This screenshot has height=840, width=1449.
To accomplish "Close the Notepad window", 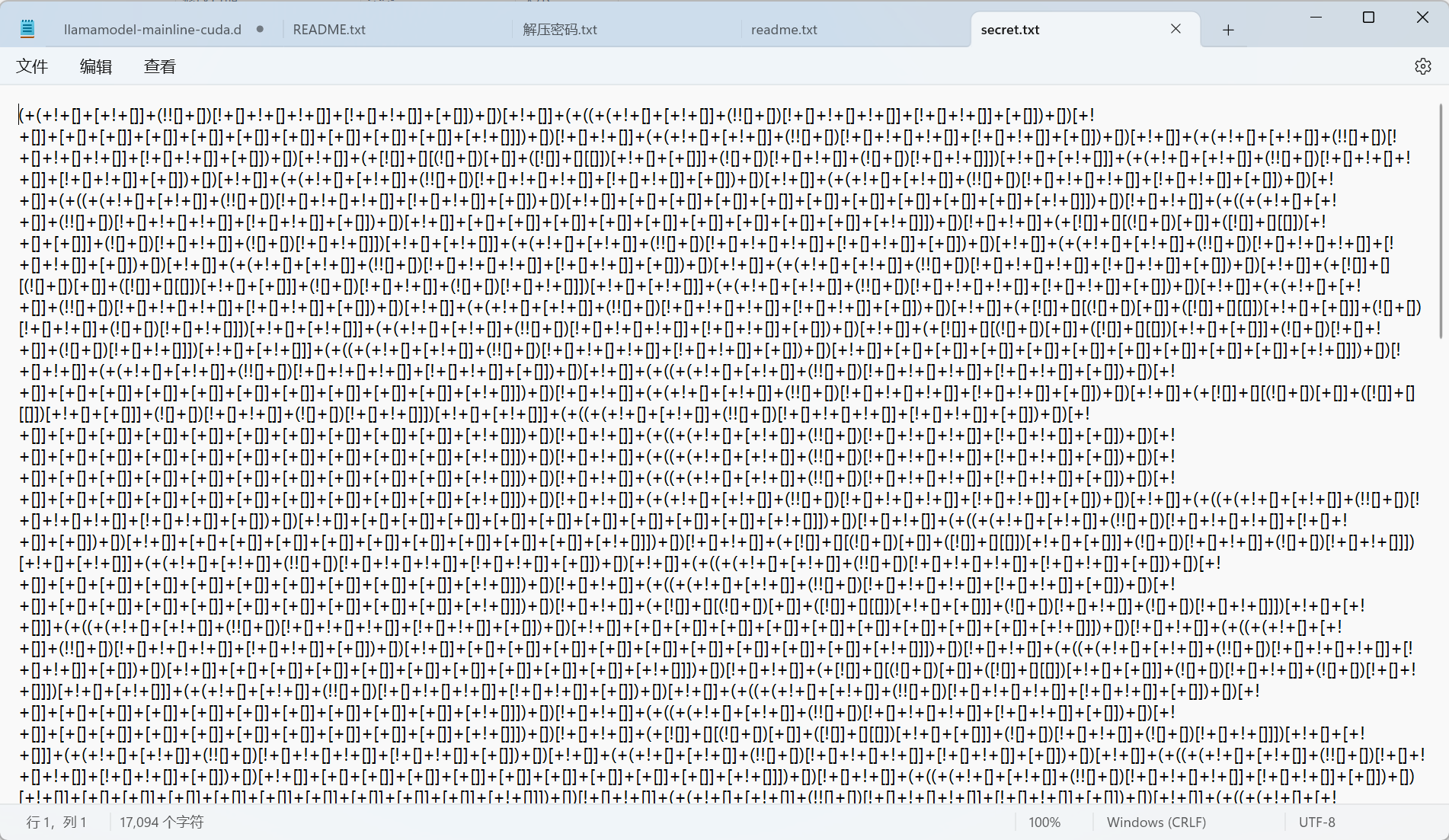I will [x=1422, y=17].
